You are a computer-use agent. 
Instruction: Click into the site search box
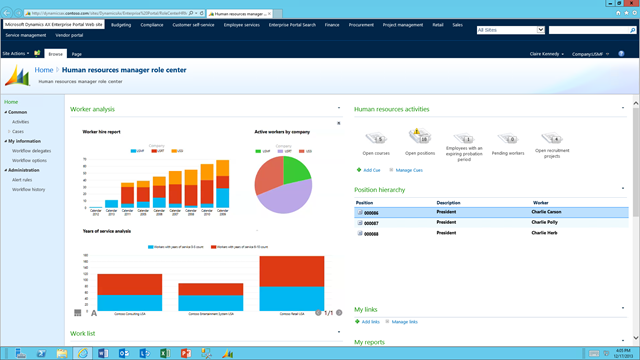point(589,30)
